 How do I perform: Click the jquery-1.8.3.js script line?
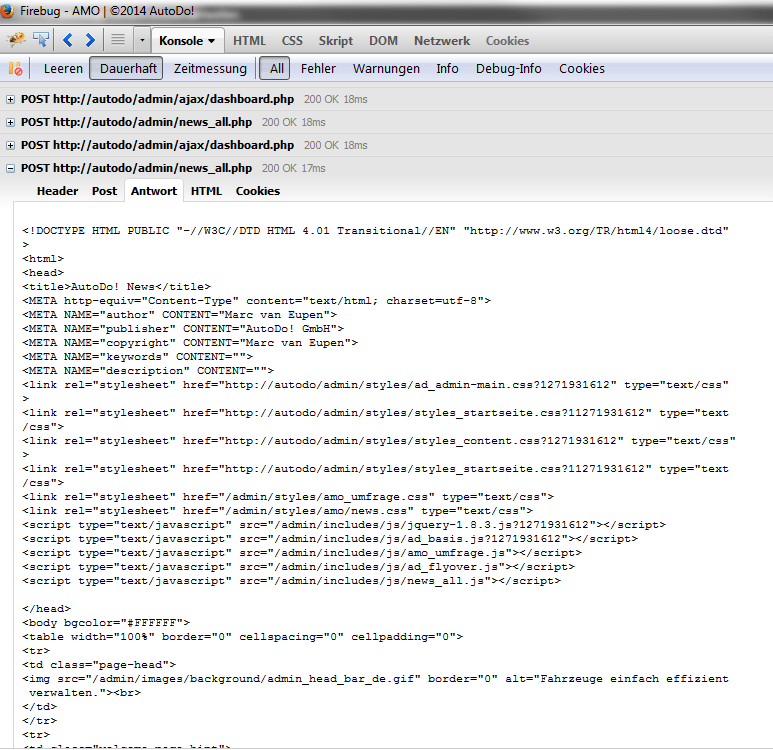click(344, 525)
